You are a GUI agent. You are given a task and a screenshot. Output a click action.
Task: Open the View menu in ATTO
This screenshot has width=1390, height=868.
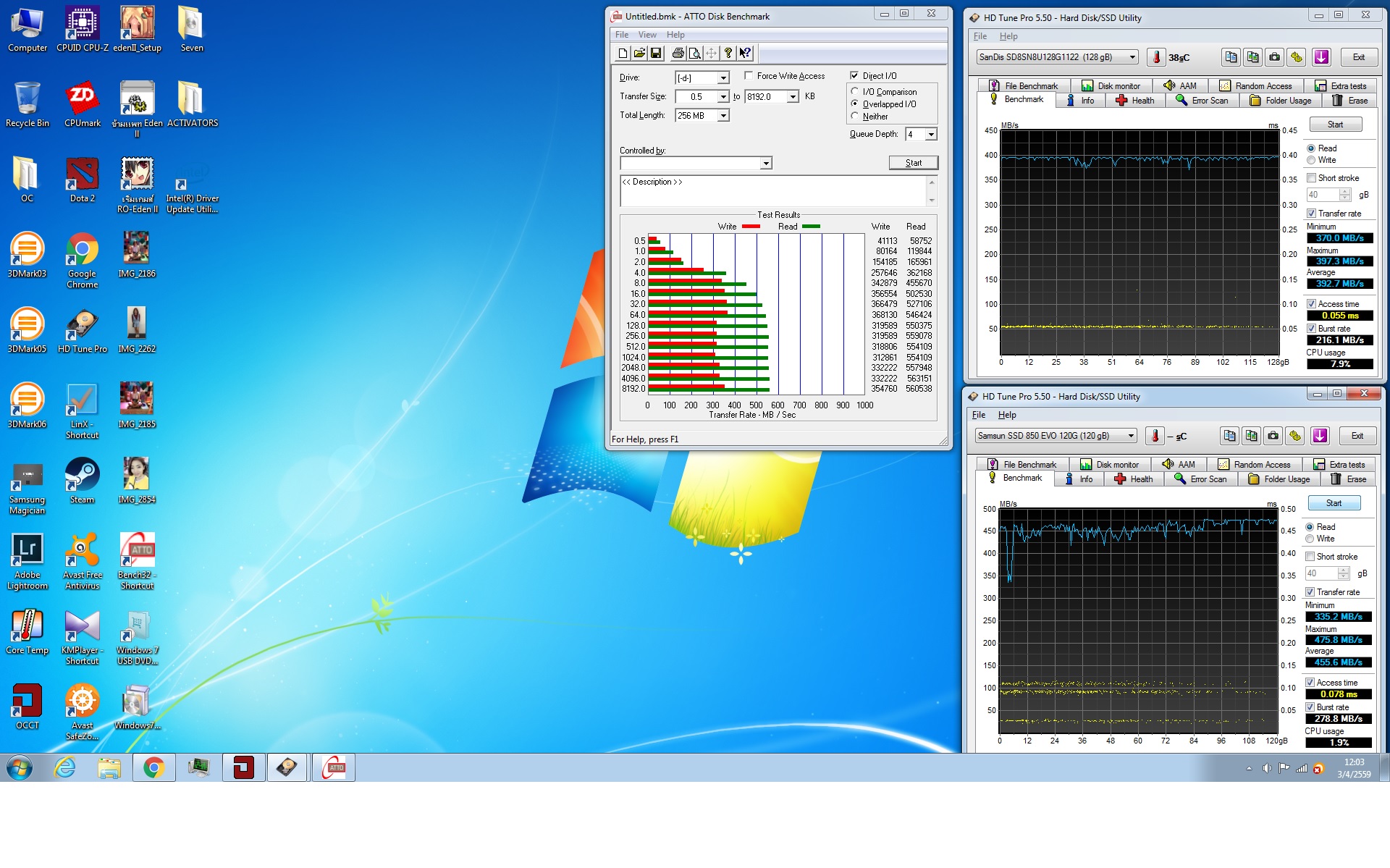click(646, 35)
